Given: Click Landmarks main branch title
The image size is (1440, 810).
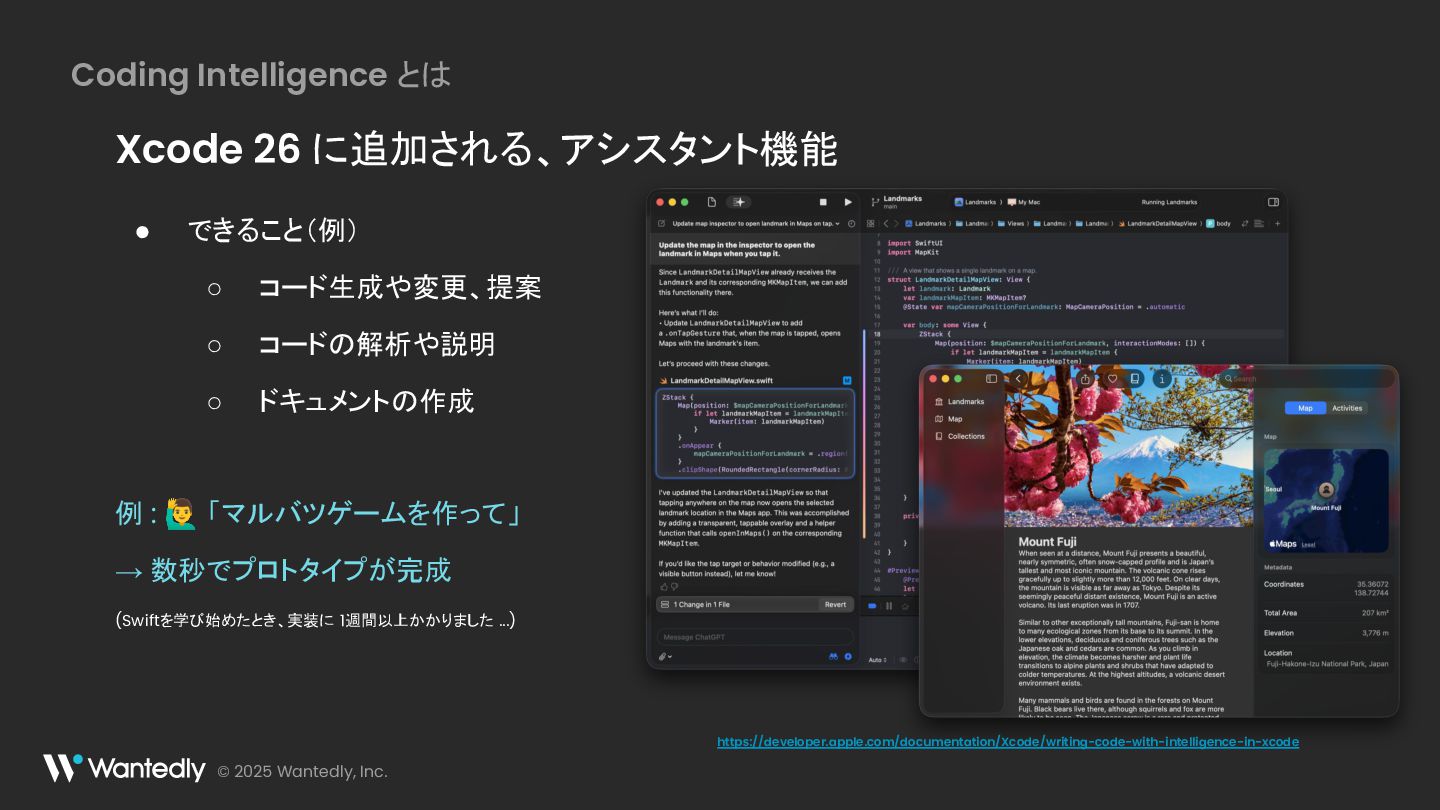Looking at the screenshot, I should coord(902,201).
